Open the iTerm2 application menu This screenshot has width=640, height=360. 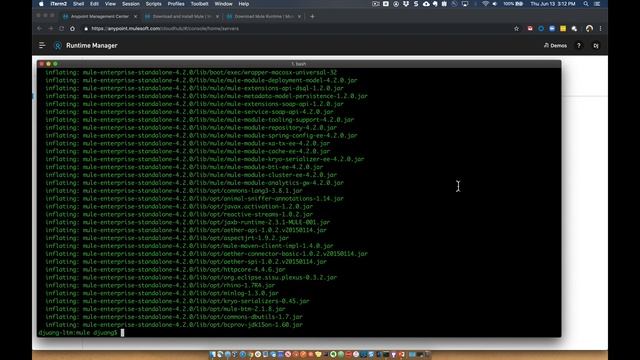coord(58,4)
